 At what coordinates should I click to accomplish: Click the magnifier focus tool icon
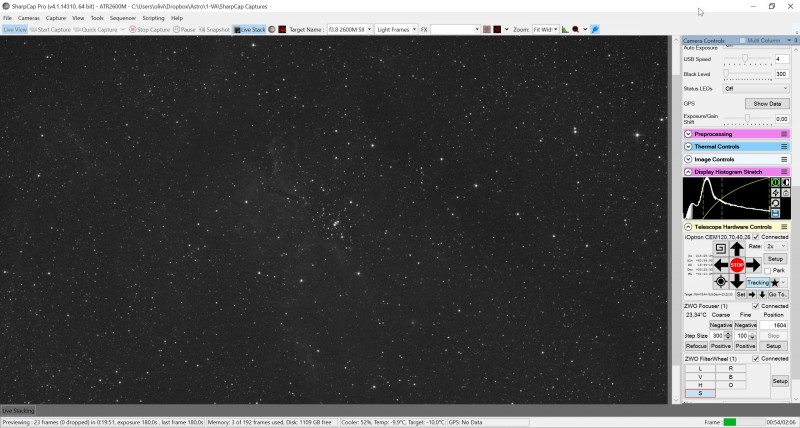(576, 30)
